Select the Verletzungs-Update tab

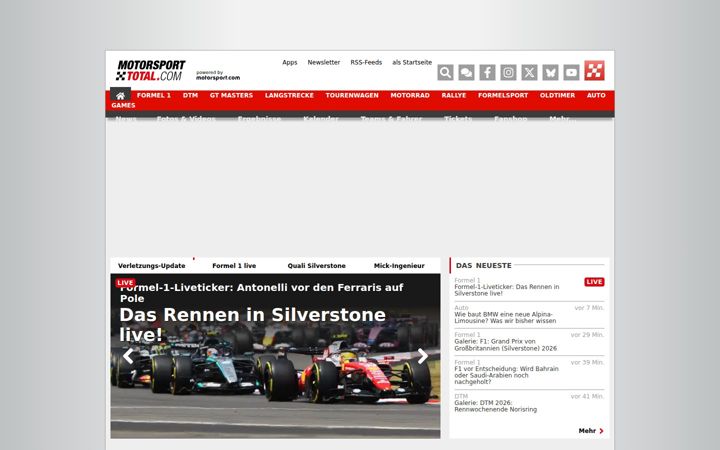(152, 266)
